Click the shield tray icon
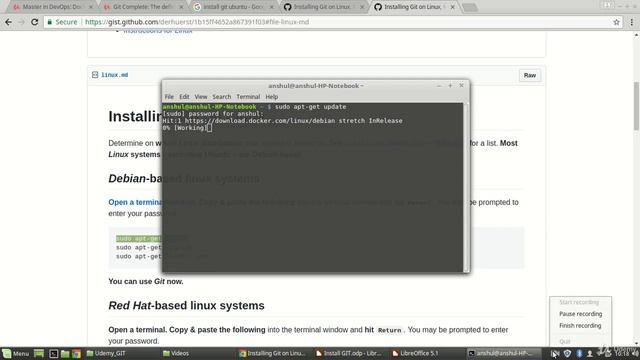The height and width of the screenshot is (360, 640). click(x=567, y=353)
